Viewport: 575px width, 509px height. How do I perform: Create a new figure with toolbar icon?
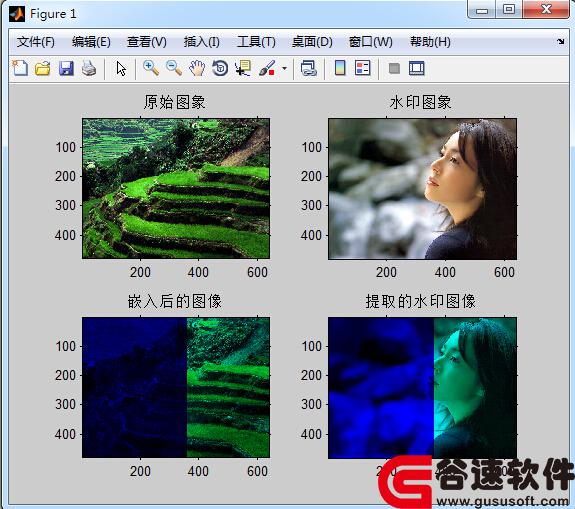pyautogui.click(x=20, y=68)
